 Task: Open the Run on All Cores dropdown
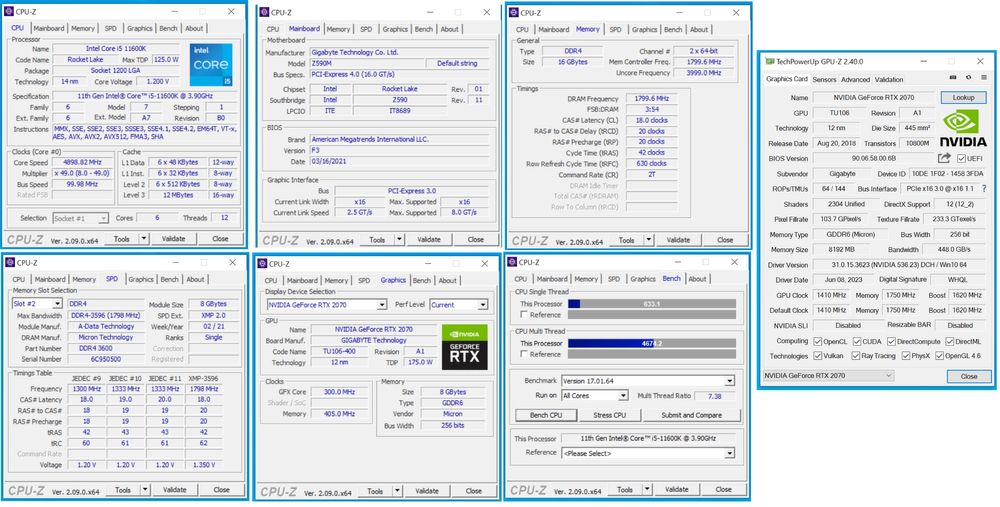click(x=623, y=396)
